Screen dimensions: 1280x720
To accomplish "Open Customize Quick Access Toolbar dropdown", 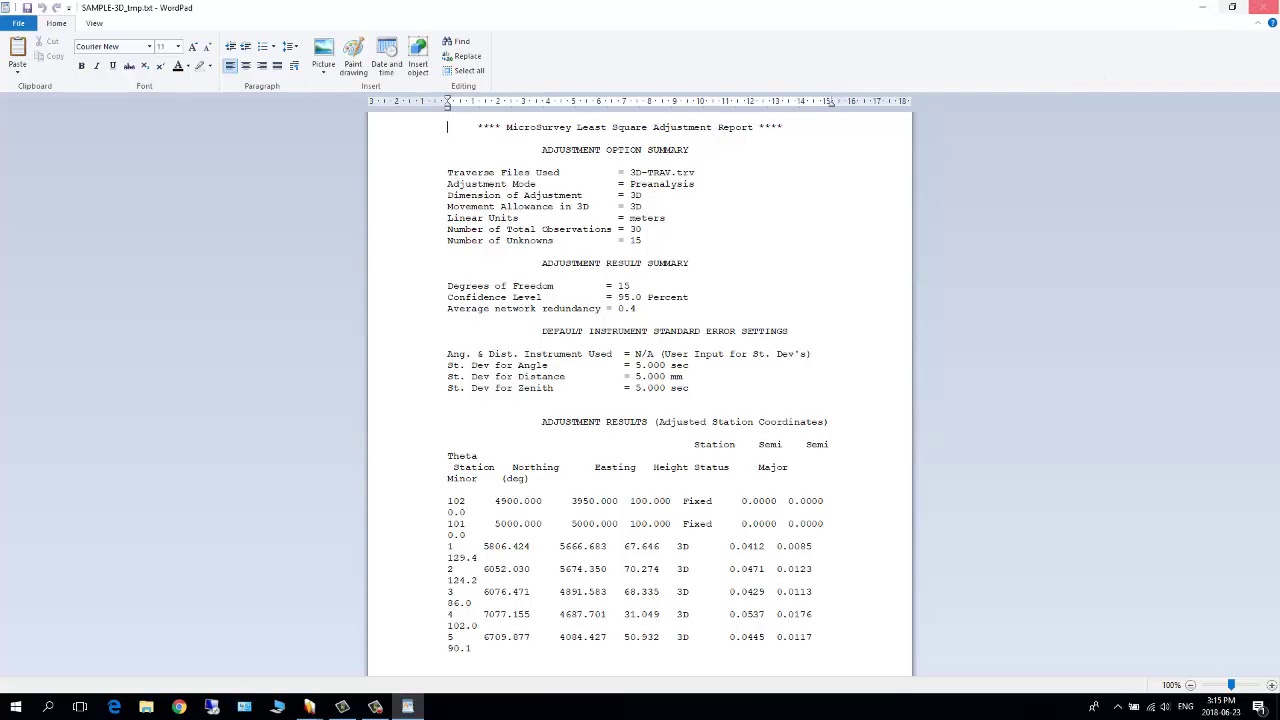I will tap(69, 8).
